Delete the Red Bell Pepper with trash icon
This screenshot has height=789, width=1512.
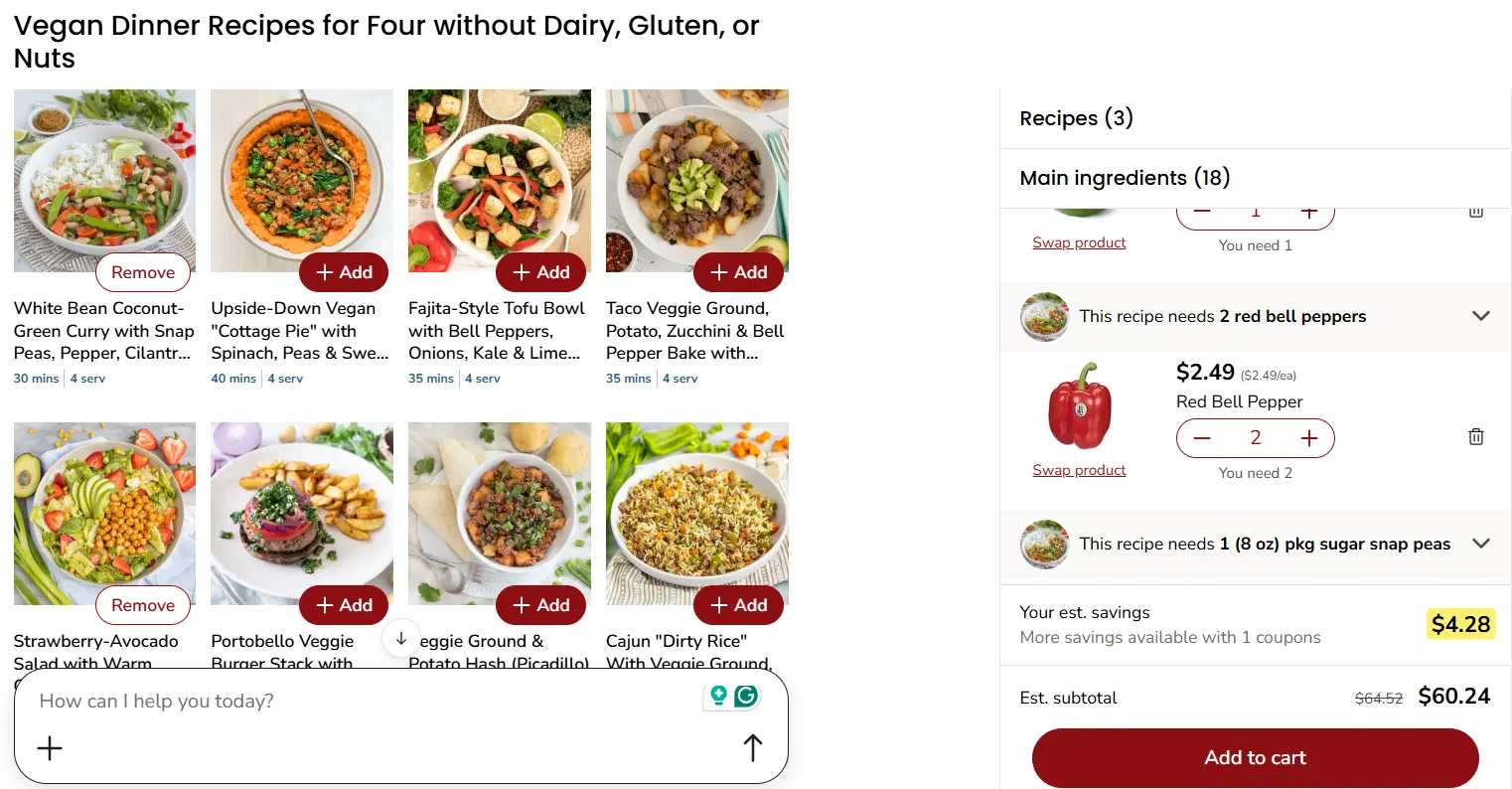pyautogui.click(x=1475, y=436)
